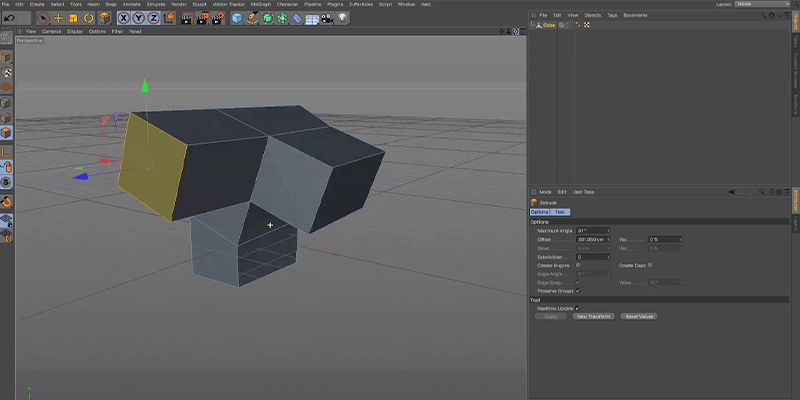The image size is (800, 400).
Task: Open the deformer objects icon
Action: [x=297, y=19]
